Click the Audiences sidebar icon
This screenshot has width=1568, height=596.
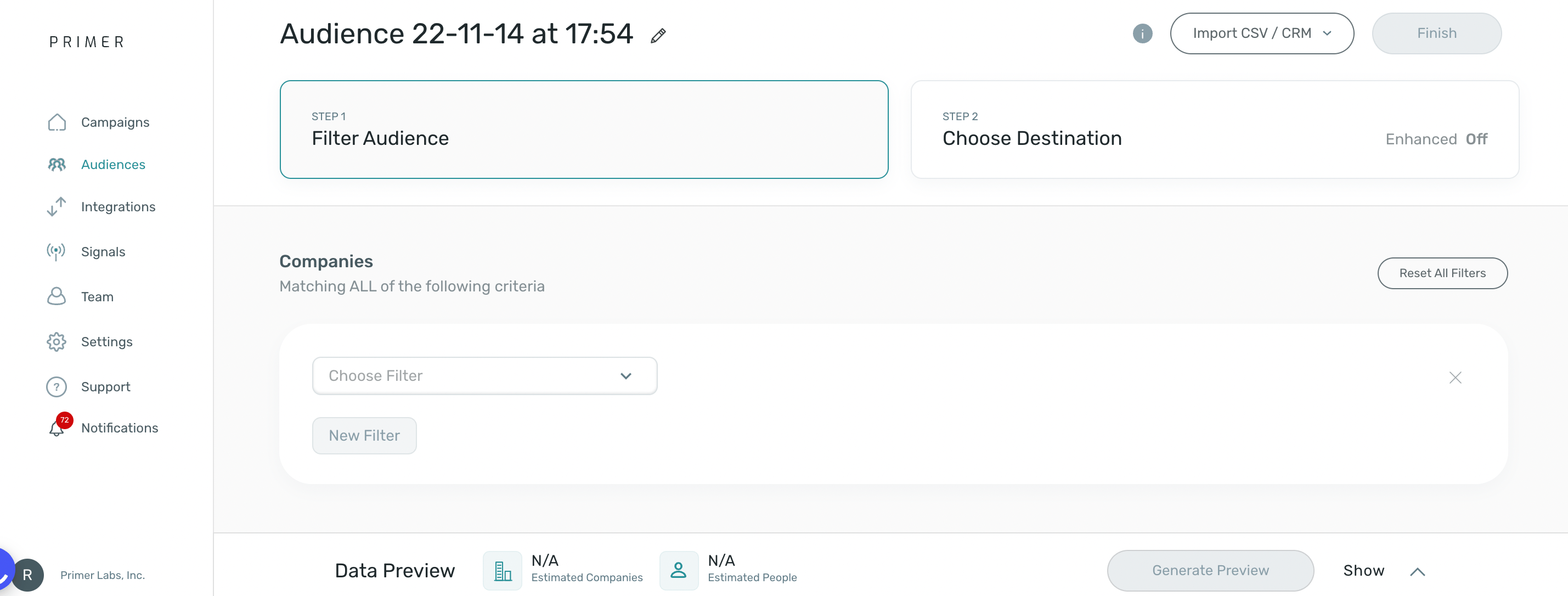[x=56, y=164]
